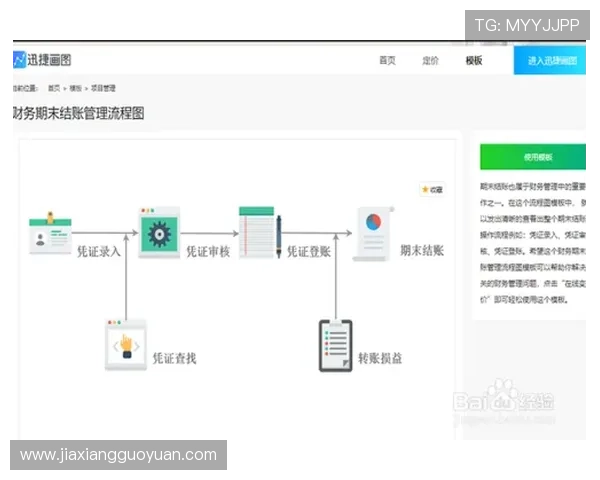Viewport: 600px width, 480px height.
Task: Click the 凭证审核 label
Action: click(x=208, y=251)
